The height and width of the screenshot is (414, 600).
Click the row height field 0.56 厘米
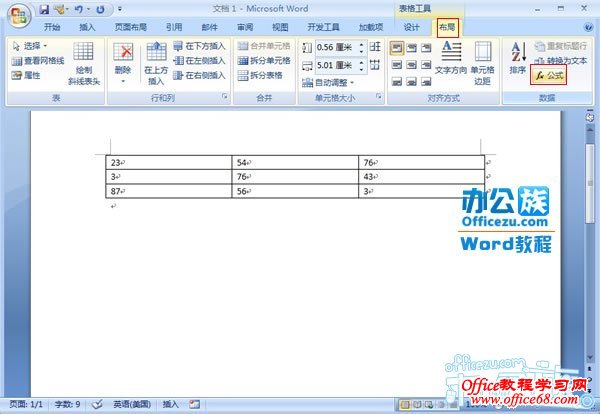tap(336, 47)
